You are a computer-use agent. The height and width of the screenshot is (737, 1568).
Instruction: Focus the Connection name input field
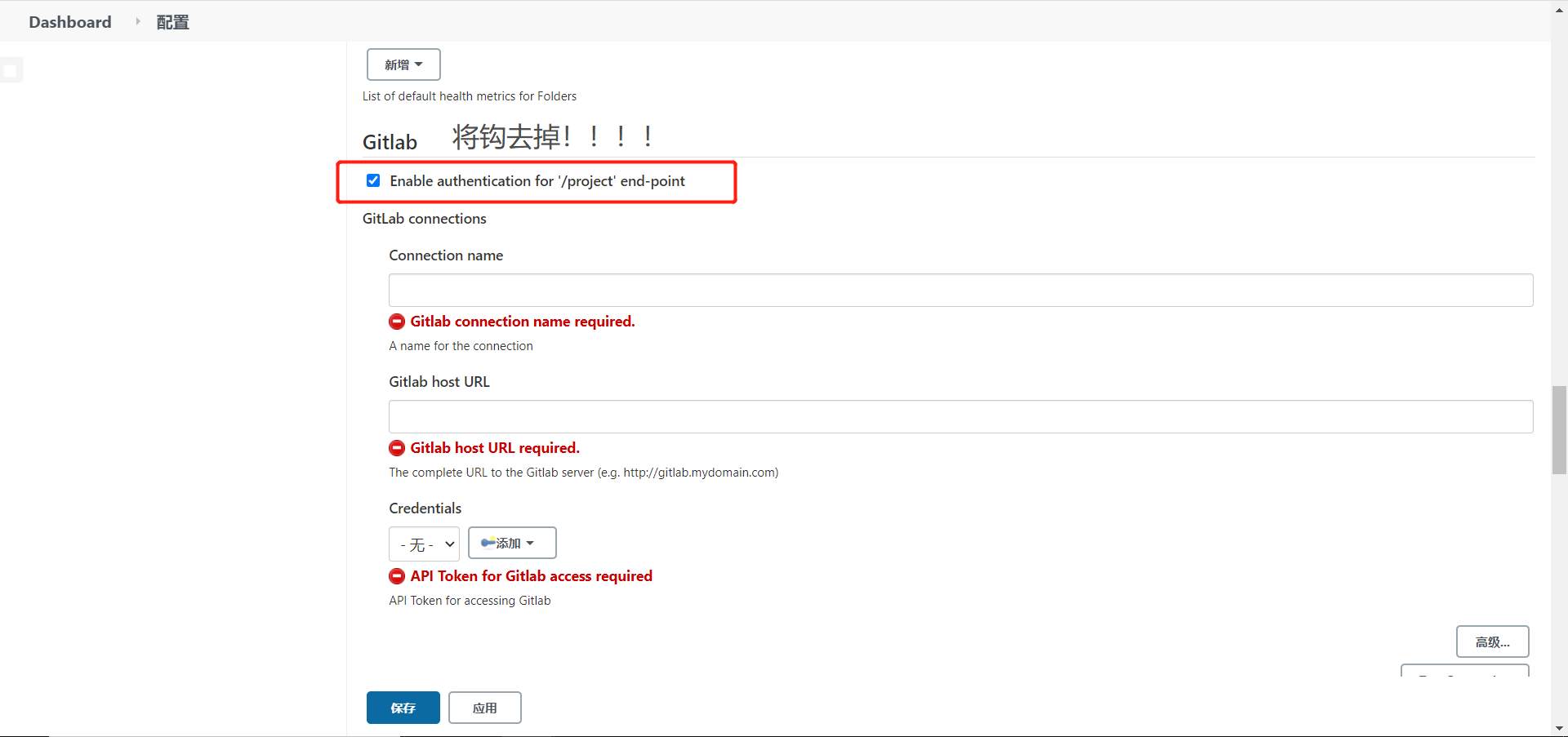(x=960, y=290)
